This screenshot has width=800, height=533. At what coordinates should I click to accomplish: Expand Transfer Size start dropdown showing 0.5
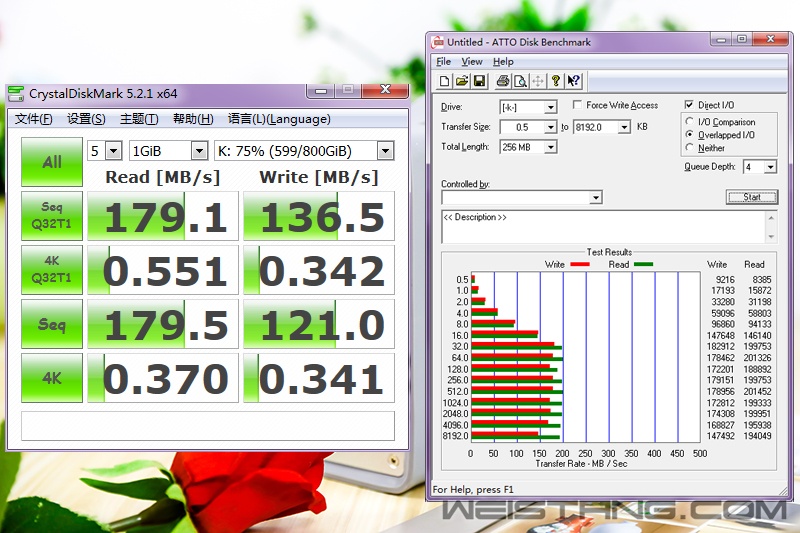click(550, 127)
